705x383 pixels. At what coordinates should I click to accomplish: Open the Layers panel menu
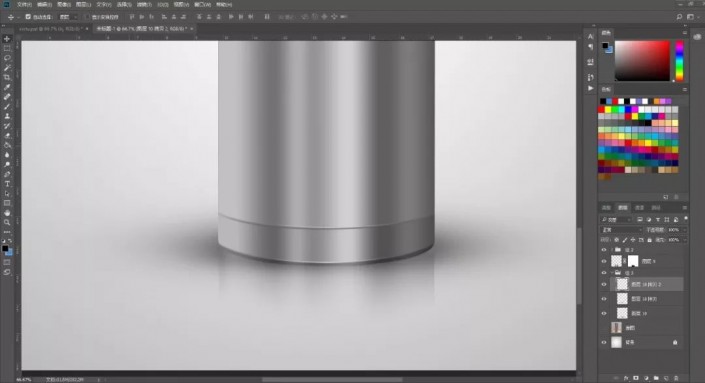point(685,208)
